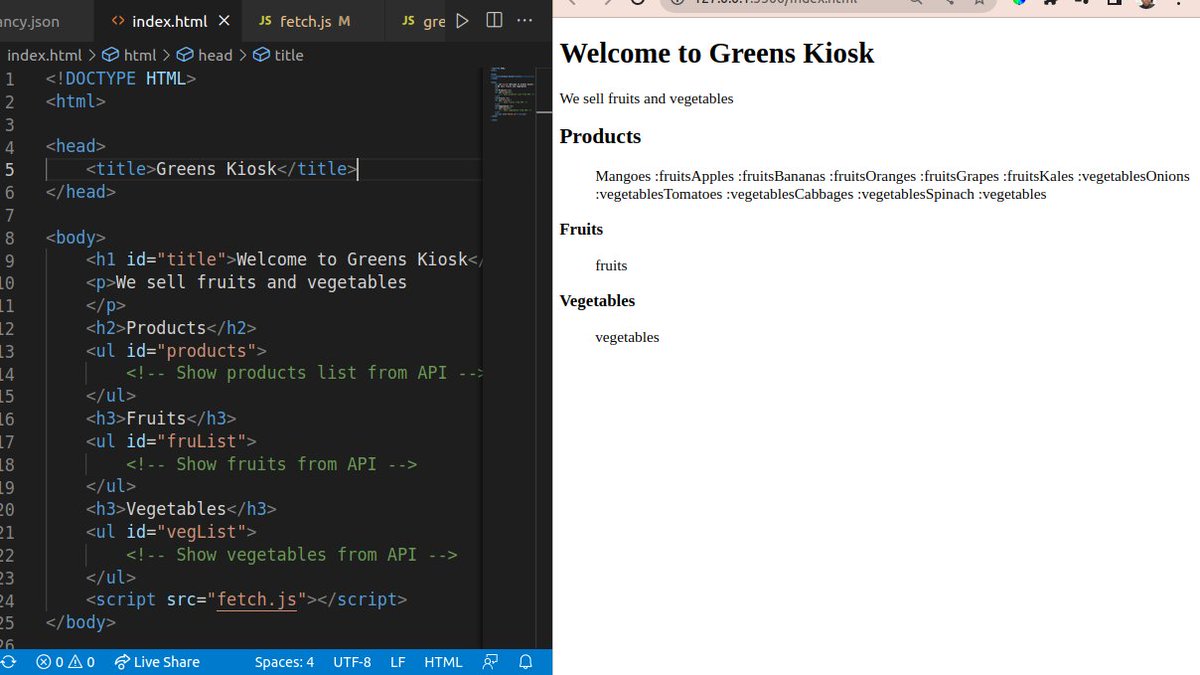Click the id="vegList" code line
Image resolution: width=1200 pixels, height=675 pixels.
coord(171,532)
